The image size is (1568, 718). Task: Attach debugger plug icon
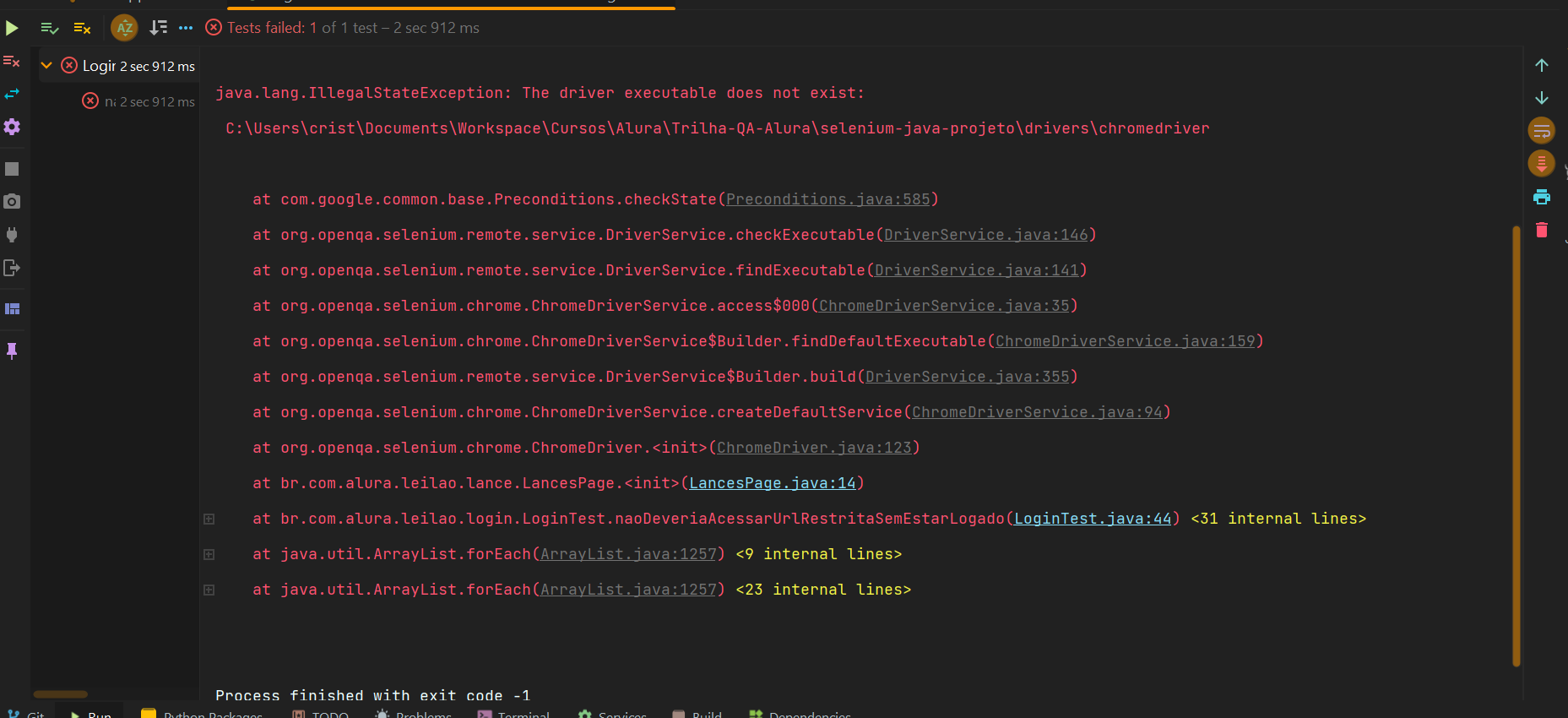[x=12, y=235]
